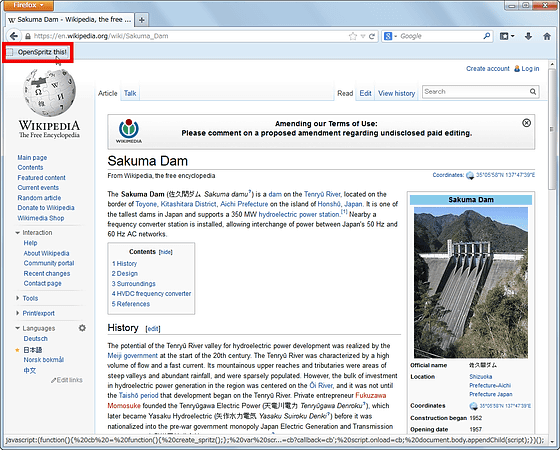Dismiss the Terms of Use banner

click(526, 123)
